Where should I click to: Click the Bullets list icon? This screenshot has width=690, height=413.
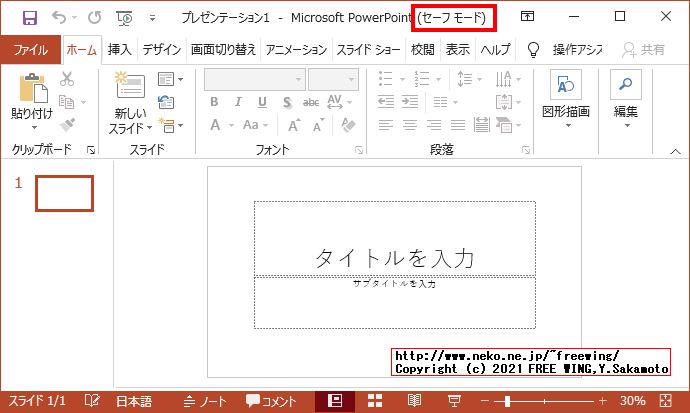pos(386,79)
